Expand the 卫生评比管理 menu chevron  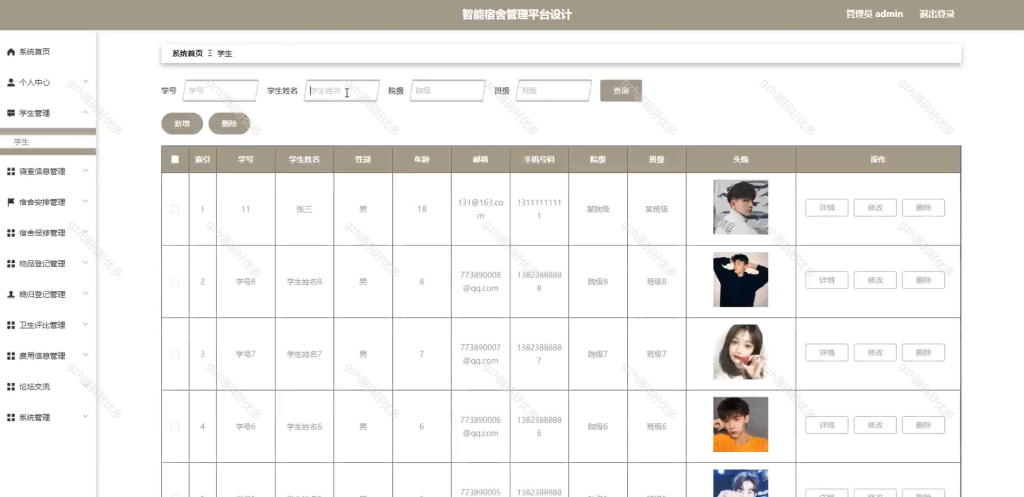point(86,324)
